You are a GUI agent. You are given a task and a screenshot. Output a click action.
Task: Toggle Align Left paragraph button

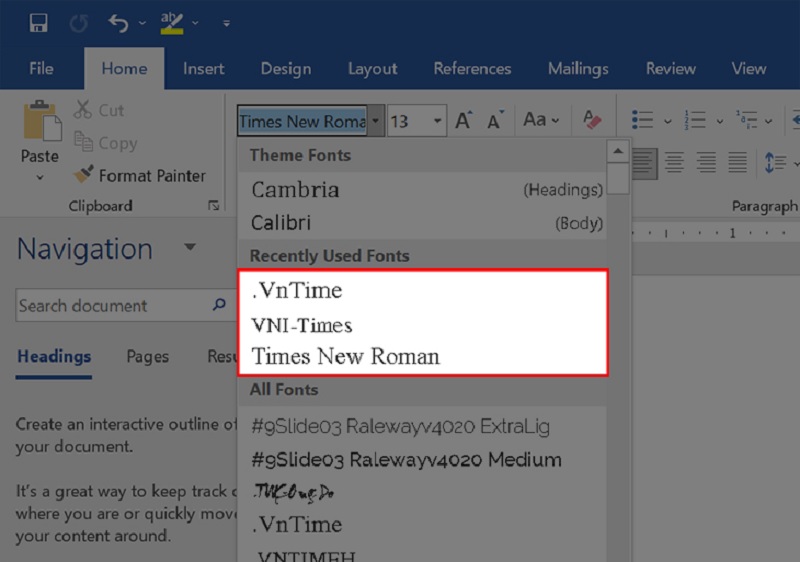[x=643, y=163]
